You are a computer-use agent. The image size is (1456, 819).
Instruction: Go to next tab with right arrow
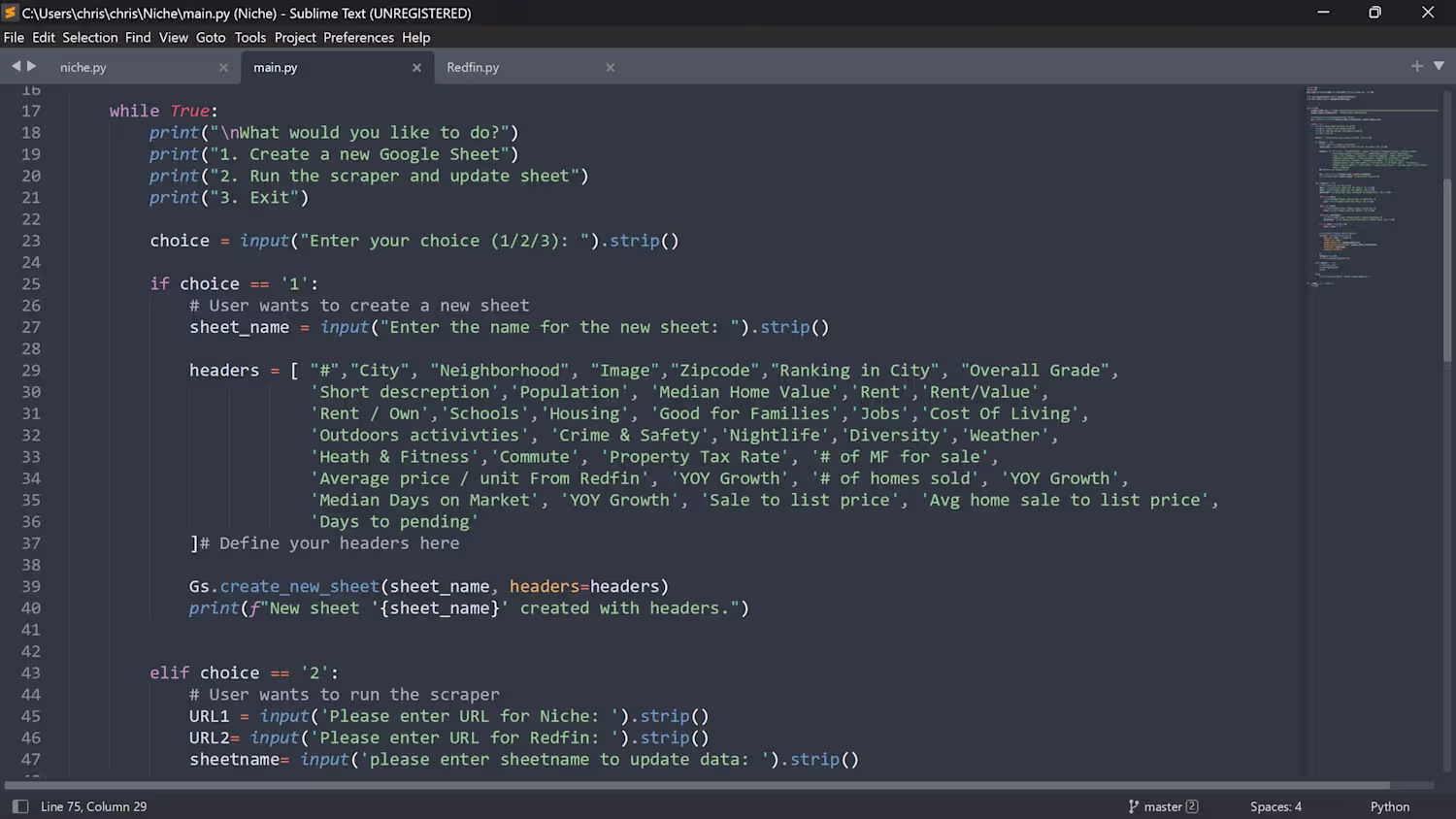coord(31,66)
